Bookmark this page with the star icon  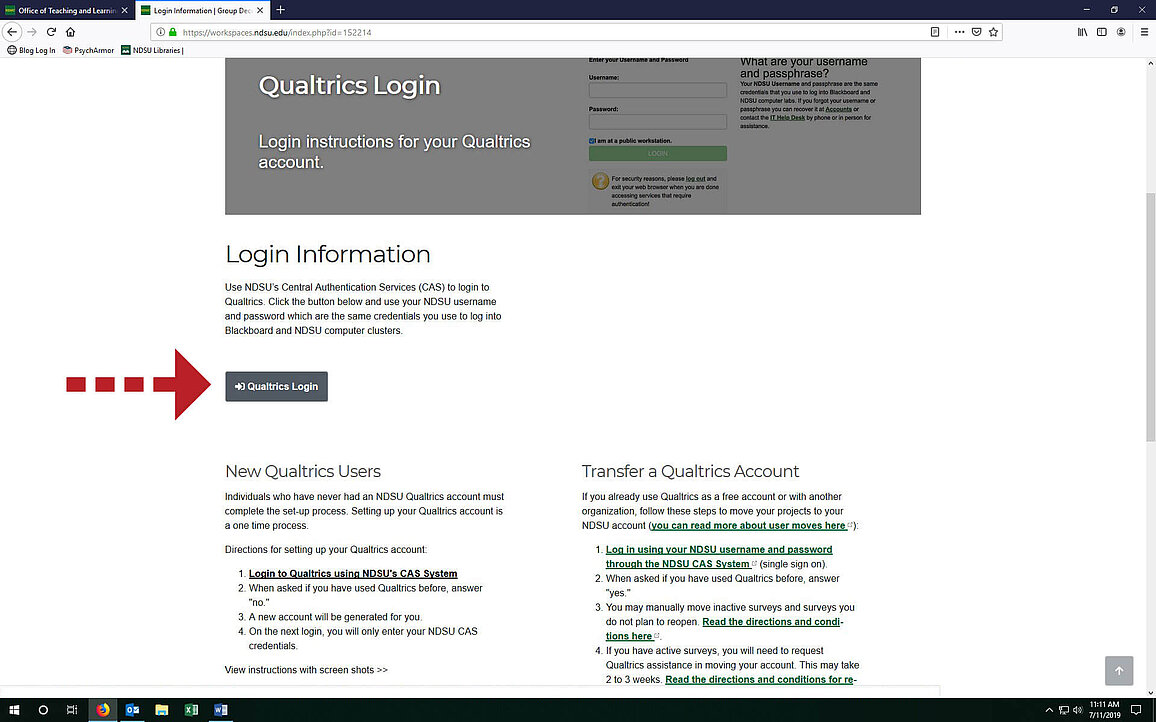click(x=993, y=32)
